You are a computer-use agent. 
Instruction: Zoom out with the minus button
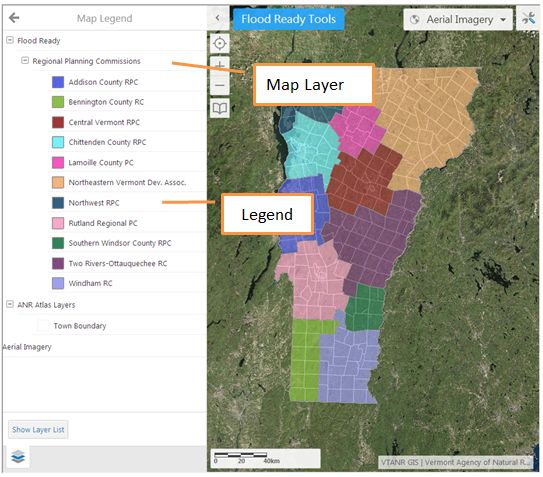point(220,85)
